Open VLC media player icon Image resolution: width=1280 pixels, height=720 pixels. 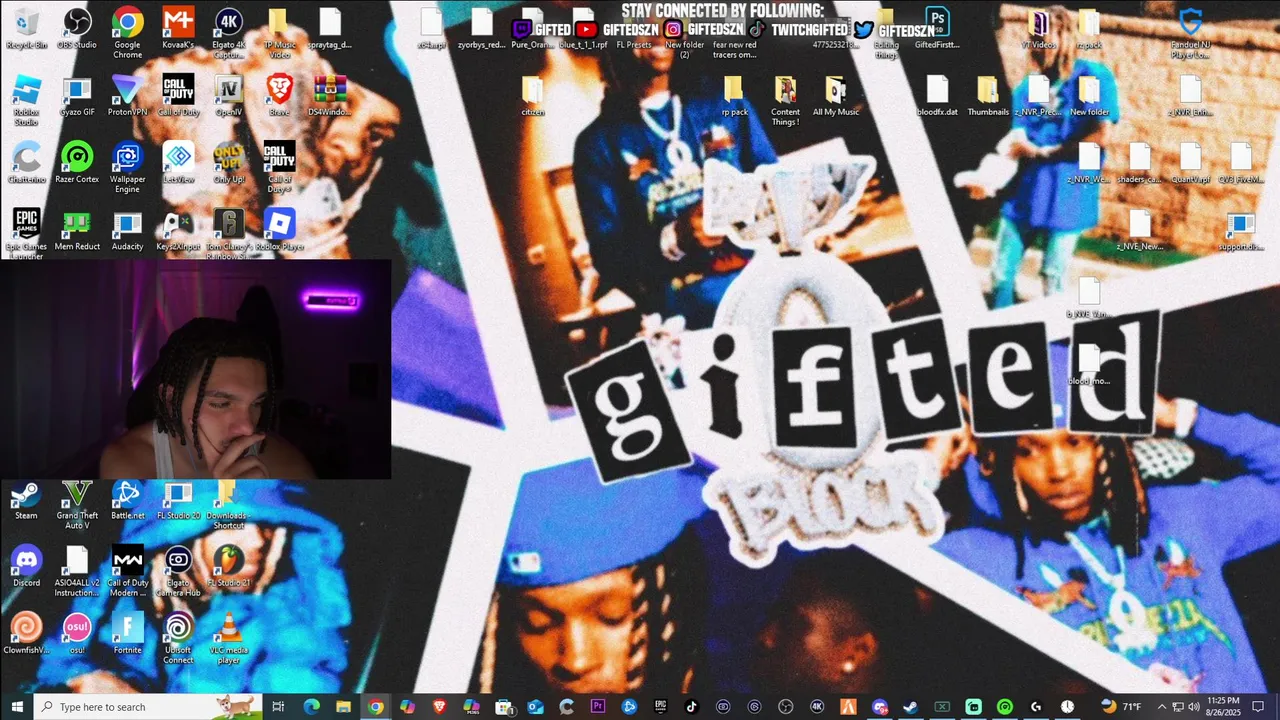pyautogui.click(x=229, y=638)
